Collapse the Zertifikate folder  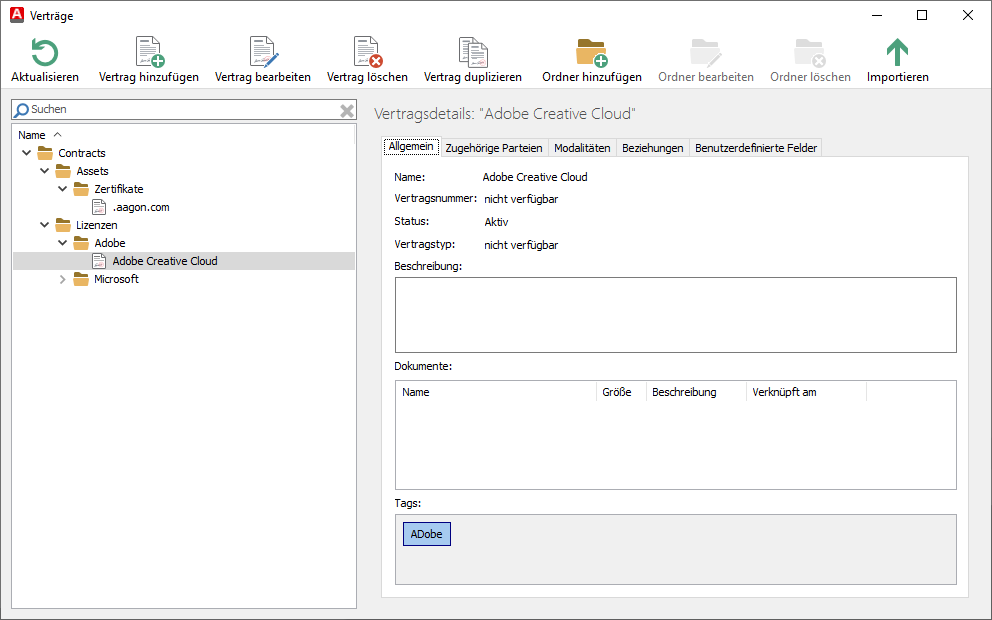(x=63, y=189)
